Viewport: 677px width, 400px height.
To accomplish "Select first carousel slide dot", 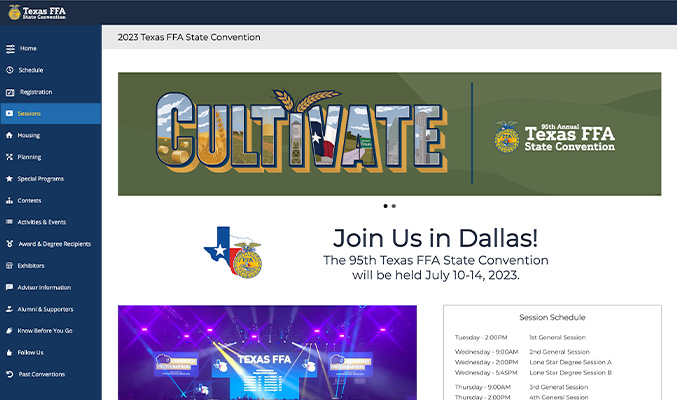I will pyautogui.click(x=386, y=206).
